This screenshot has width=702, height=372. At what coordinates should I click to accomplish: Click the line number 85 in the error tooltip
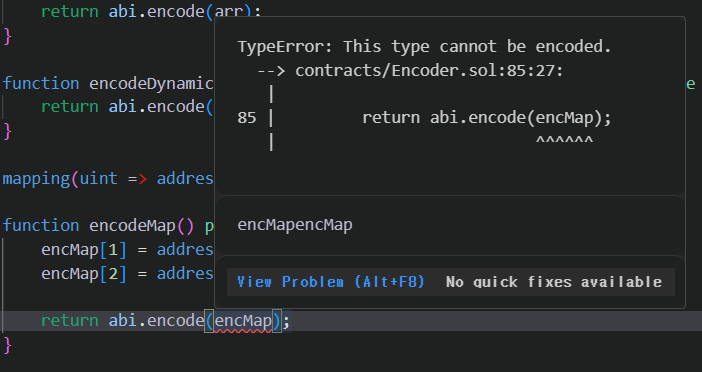pyautogui.click(x=247, y=118)
